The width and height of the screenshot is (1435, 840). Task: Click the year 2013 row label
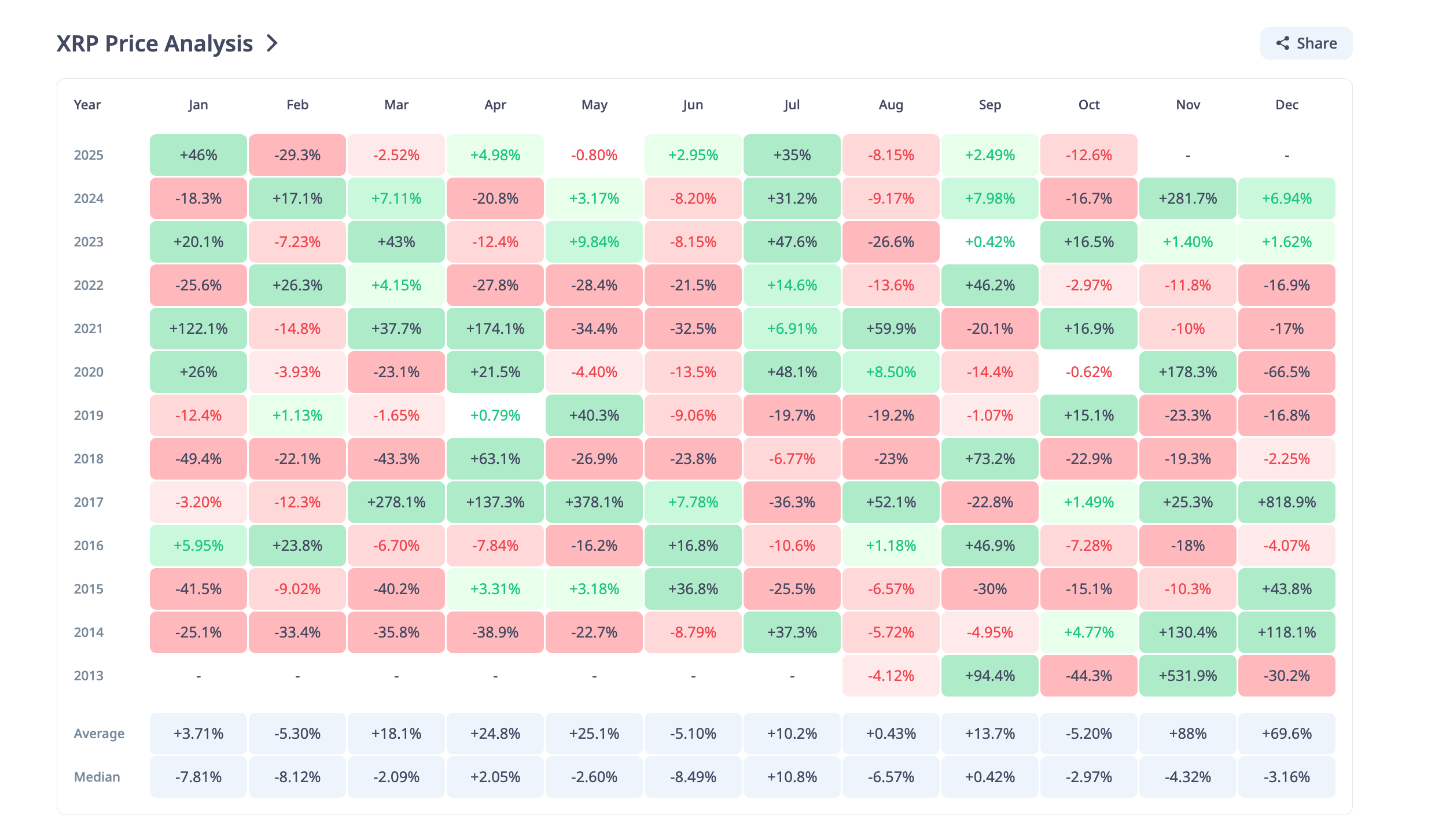pyautogui.click(x=87, y=676)
